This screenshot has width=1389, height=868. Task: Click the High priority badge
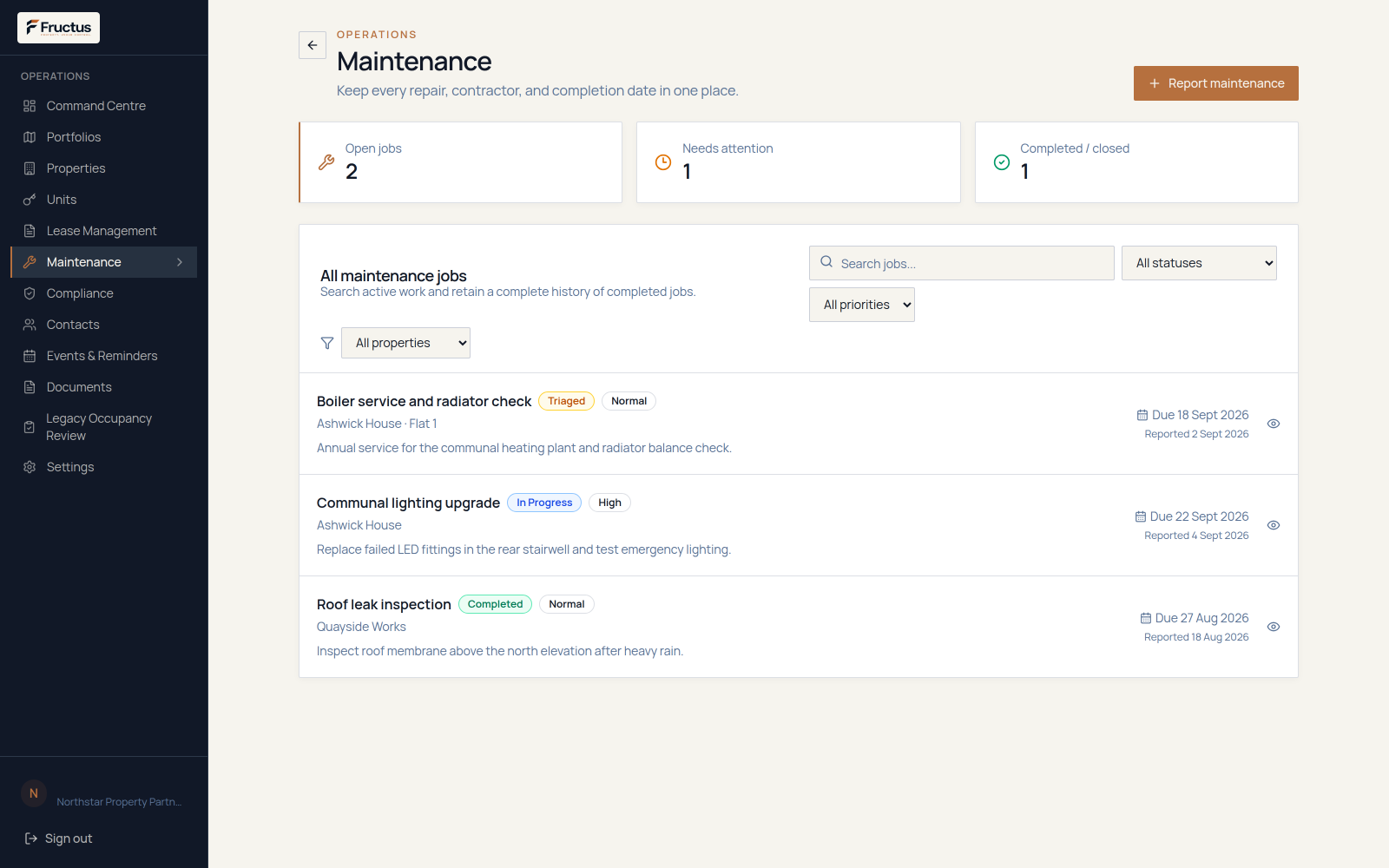point(609,503)
